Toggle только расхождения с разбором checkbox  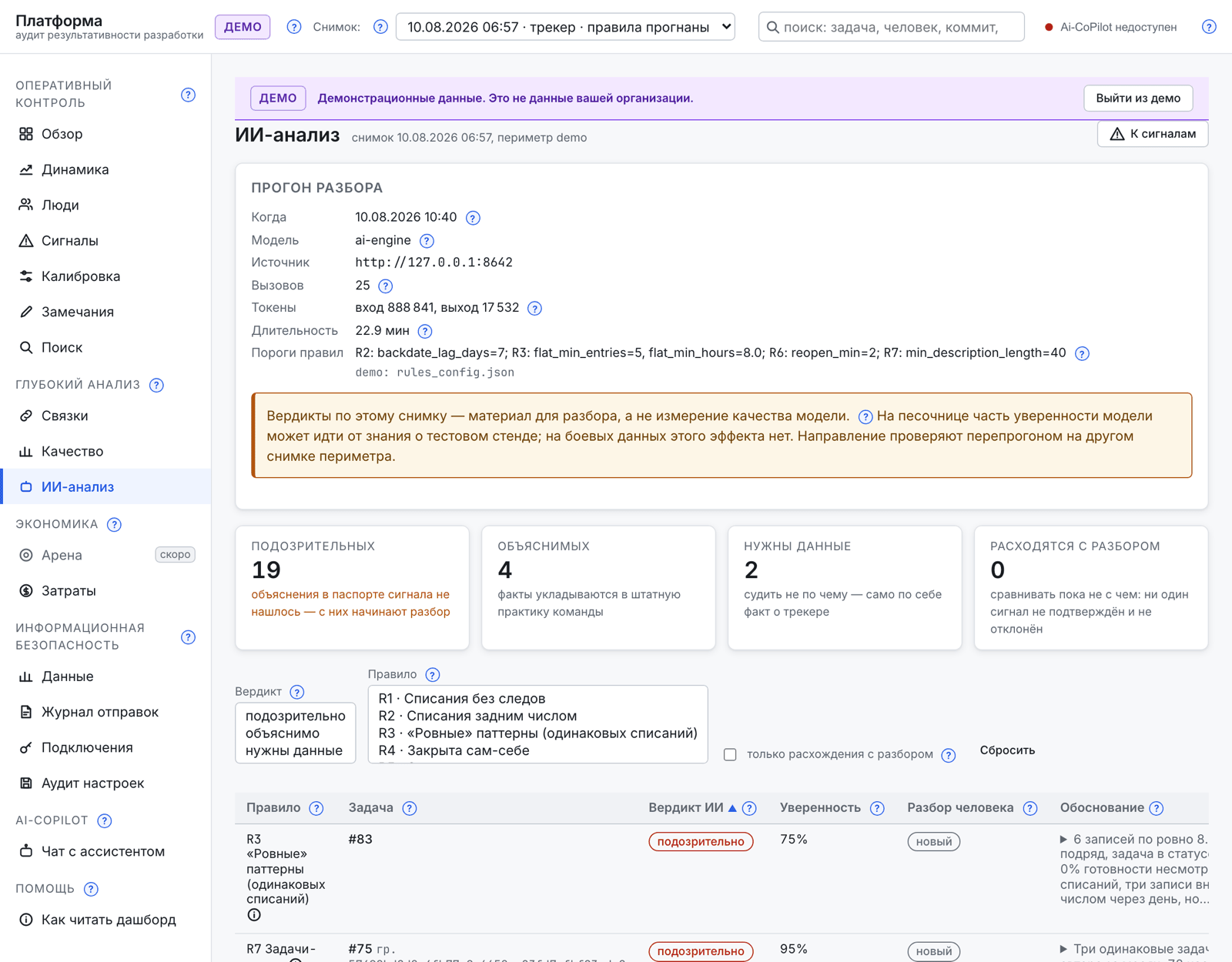point(730,754)
